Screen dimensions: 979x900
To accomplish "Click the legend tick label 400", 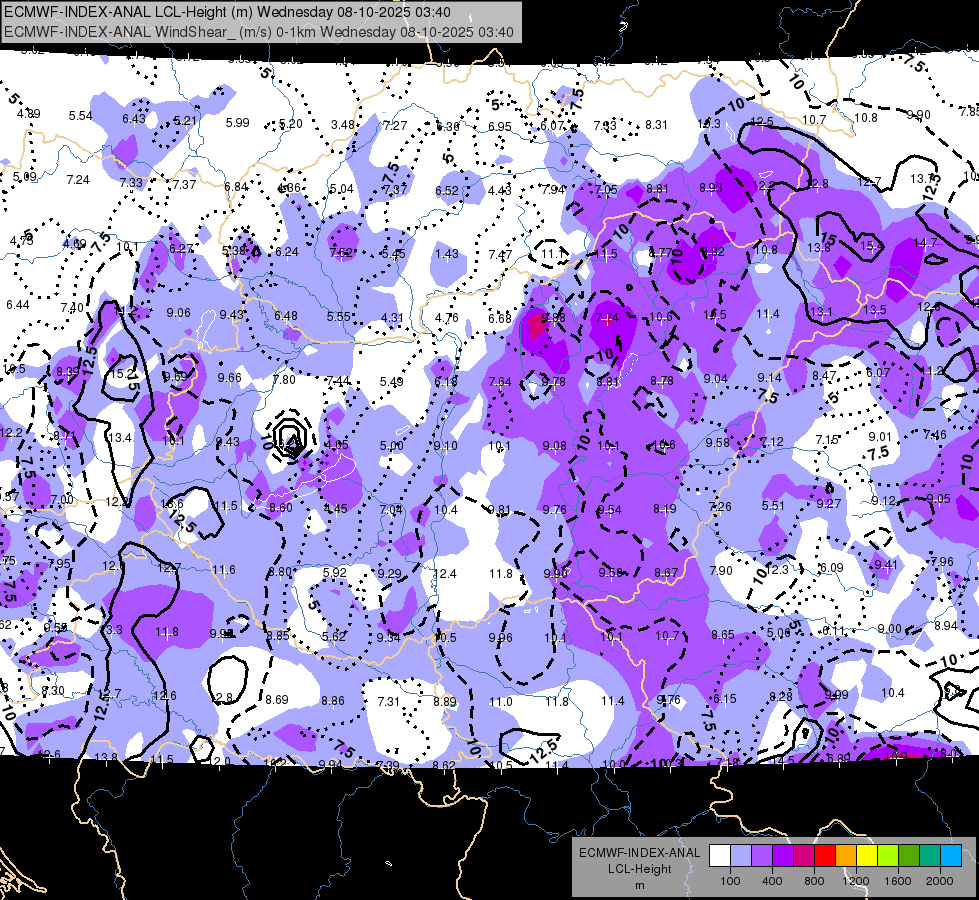I will click(772, 881).
